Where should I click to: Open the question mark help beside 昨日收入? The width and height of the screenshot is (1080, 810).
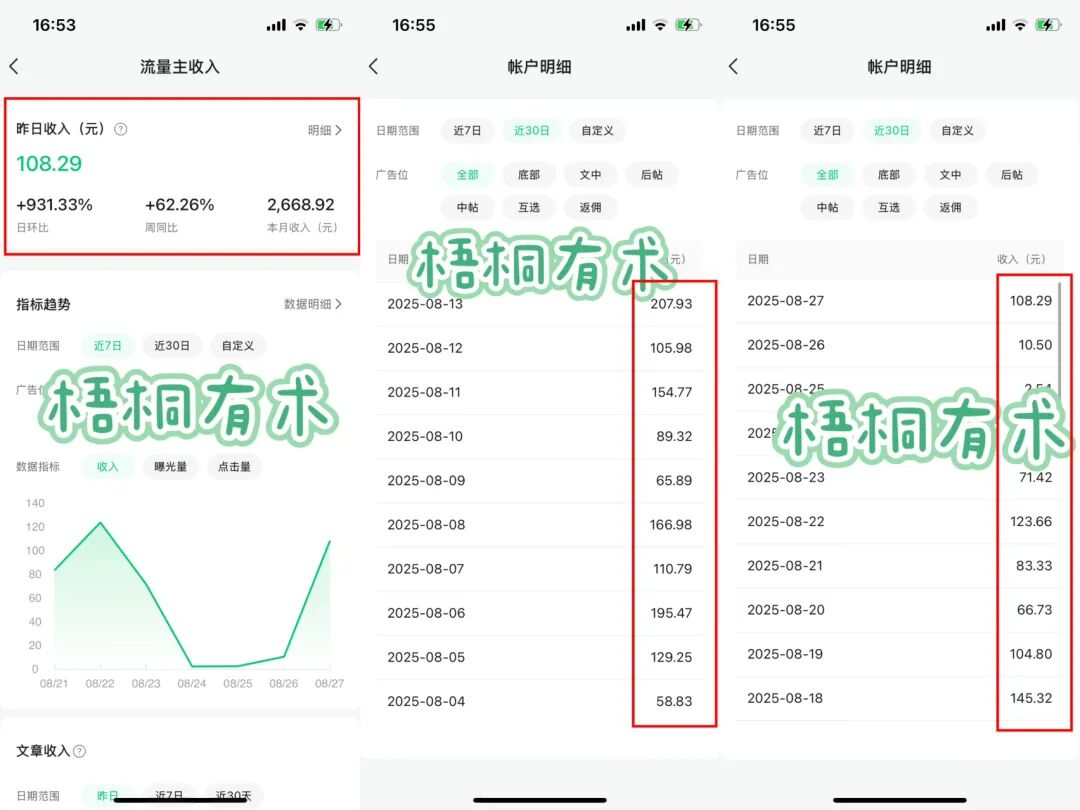coord(123,129)
